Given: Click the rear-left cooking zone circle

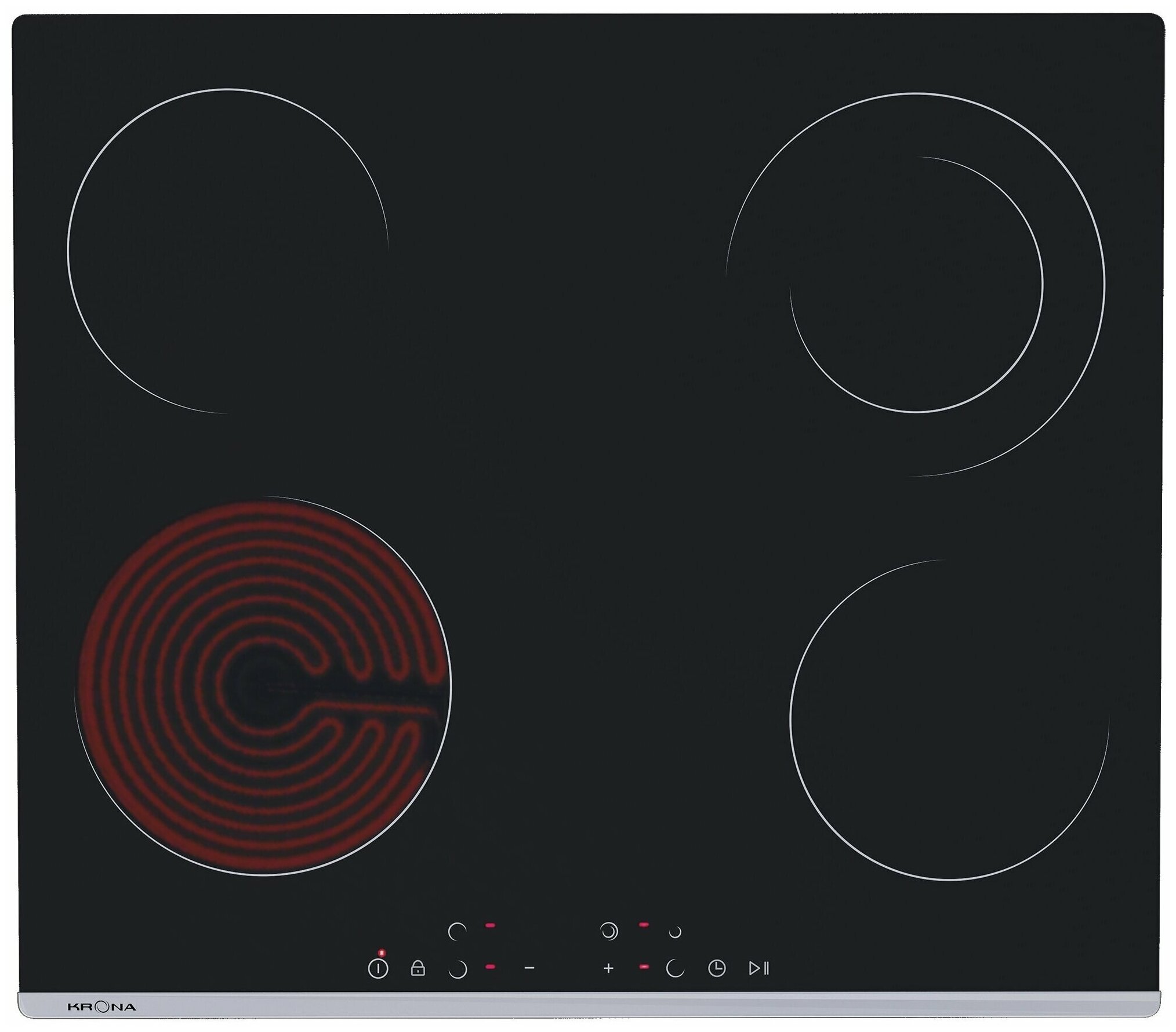Looking at the screenshot, I should pos(228,251).
